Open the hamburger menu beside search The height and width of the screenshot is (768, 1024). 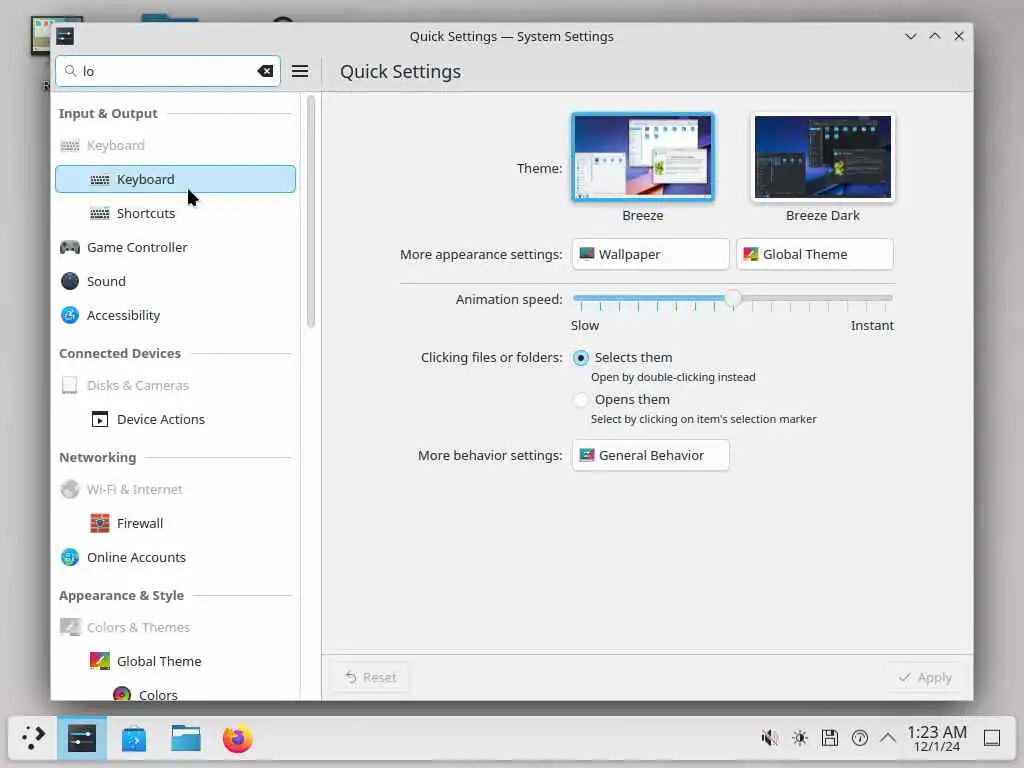tap(300, 71)
